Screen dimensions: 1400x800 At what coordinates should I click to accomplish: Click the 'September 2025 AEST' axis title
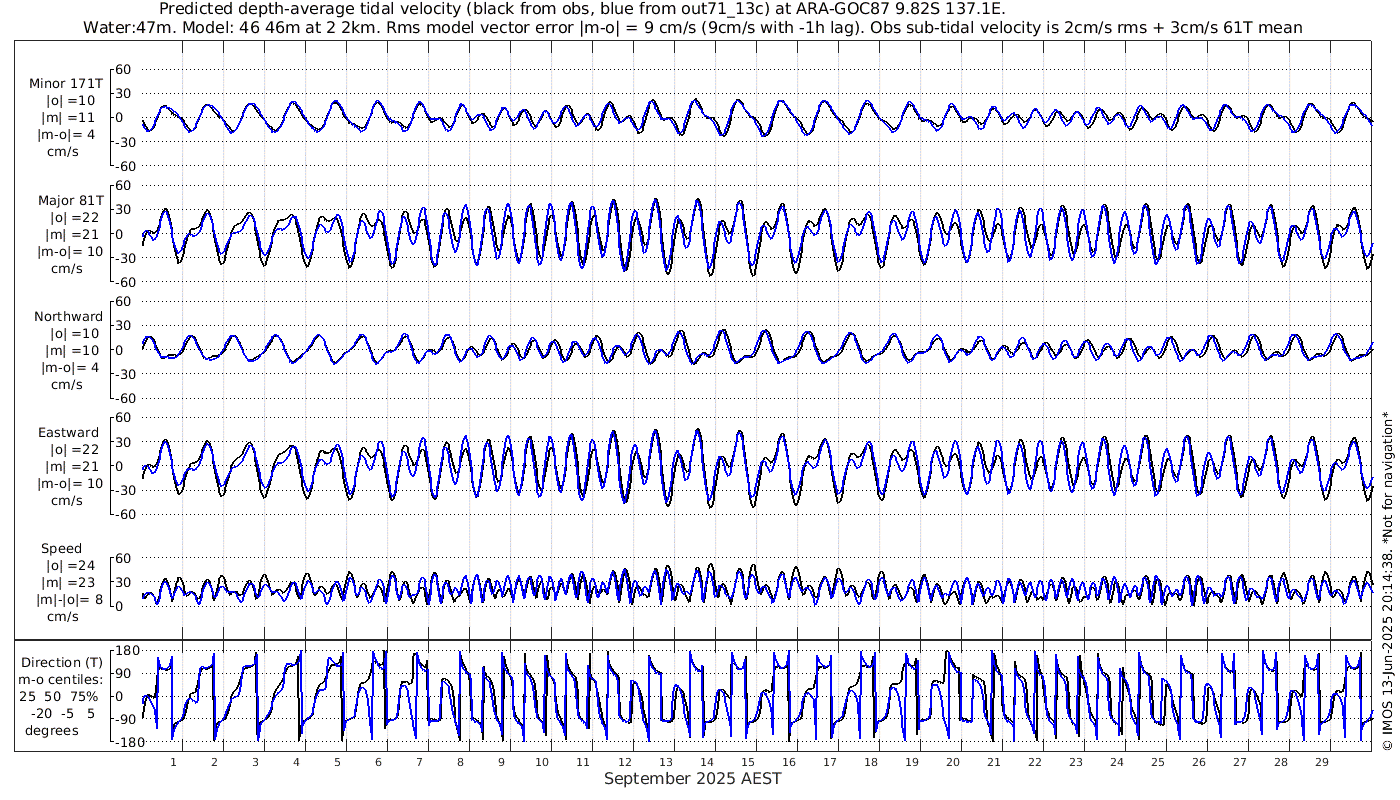[692, 779]
